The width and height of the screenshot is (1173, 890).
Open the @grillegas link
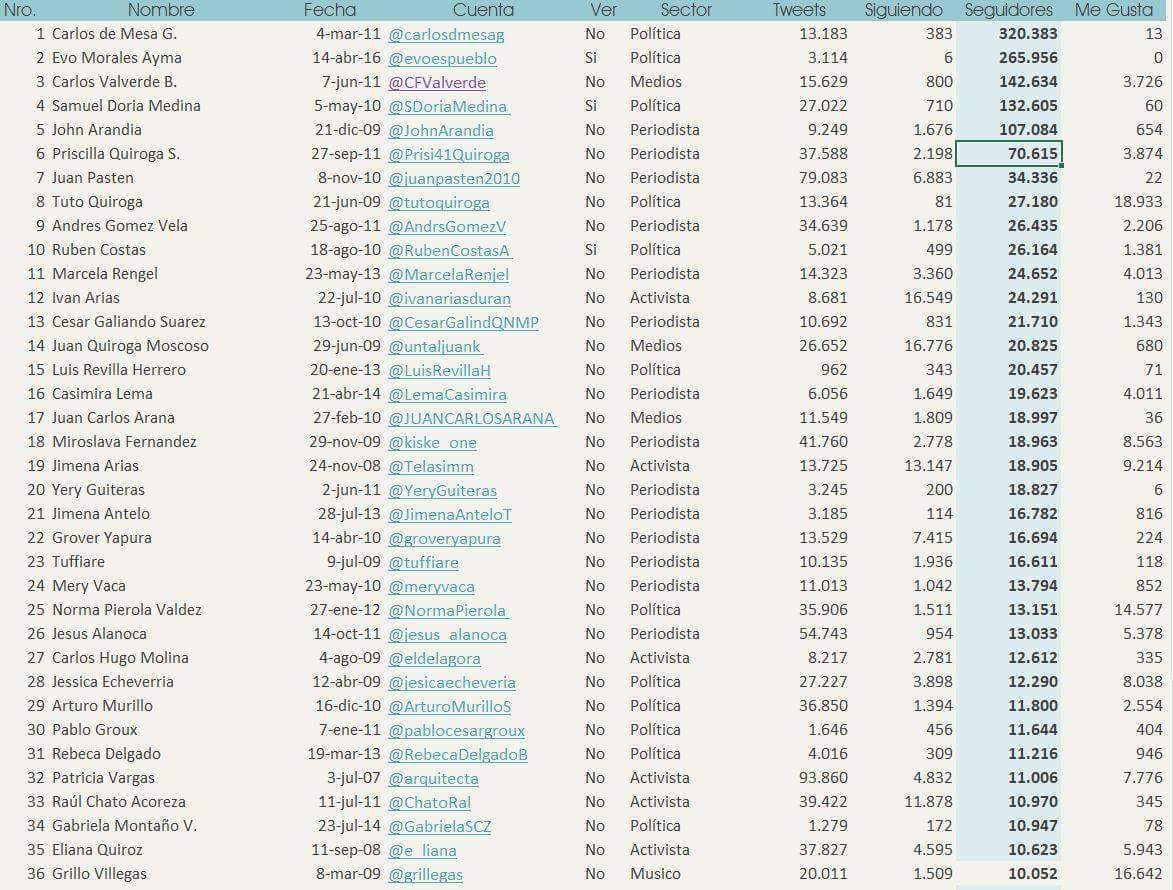(x=426, y=874)
